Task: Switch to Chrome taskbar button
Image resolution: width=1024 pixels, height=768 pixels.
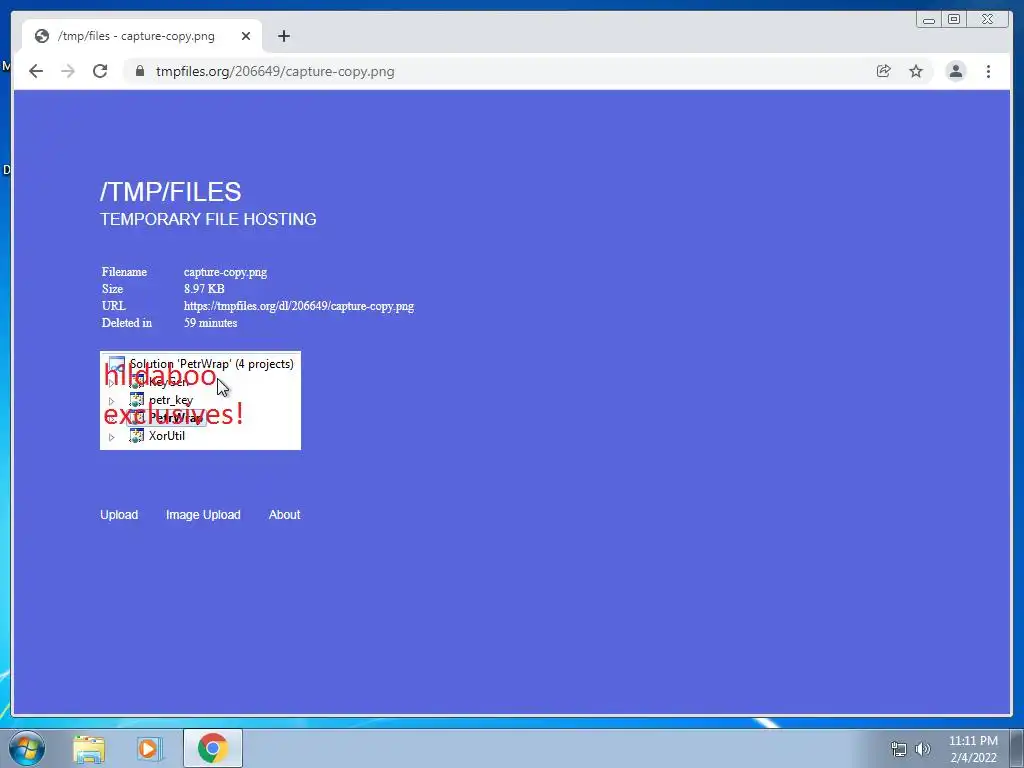Action: [213, 748]
